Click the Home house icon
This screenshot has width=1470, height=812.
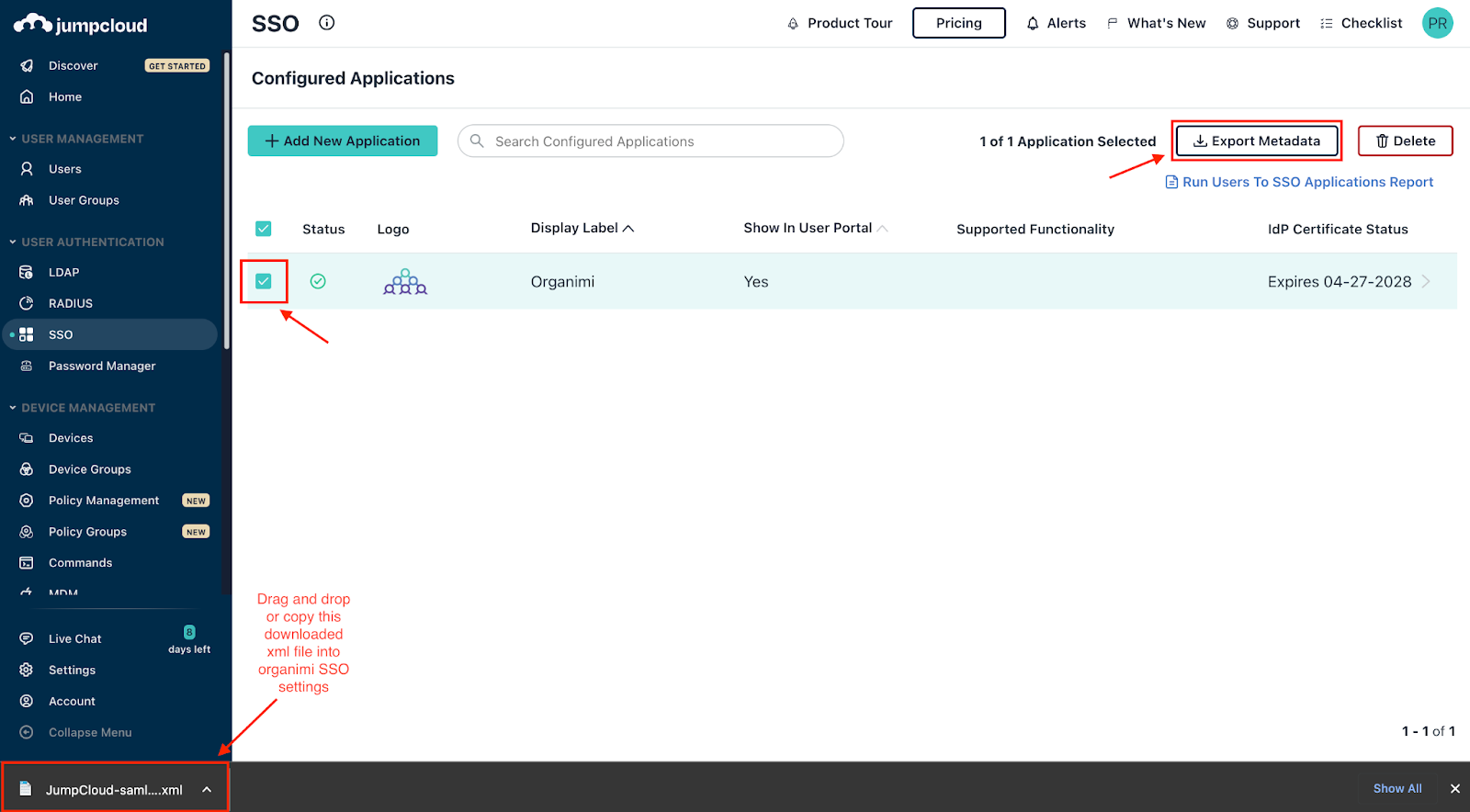click(27, 96)
